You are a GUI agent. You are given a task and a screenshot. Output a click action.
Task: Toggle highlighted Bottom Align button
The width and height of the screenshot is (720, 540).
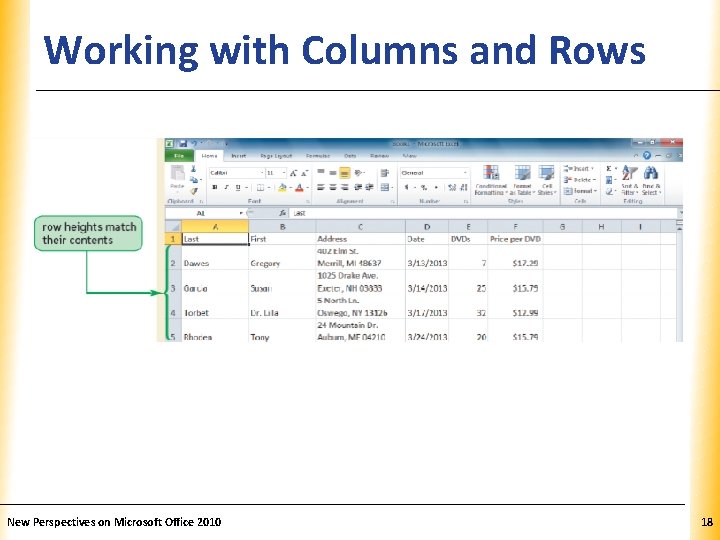tap(344, 173)
